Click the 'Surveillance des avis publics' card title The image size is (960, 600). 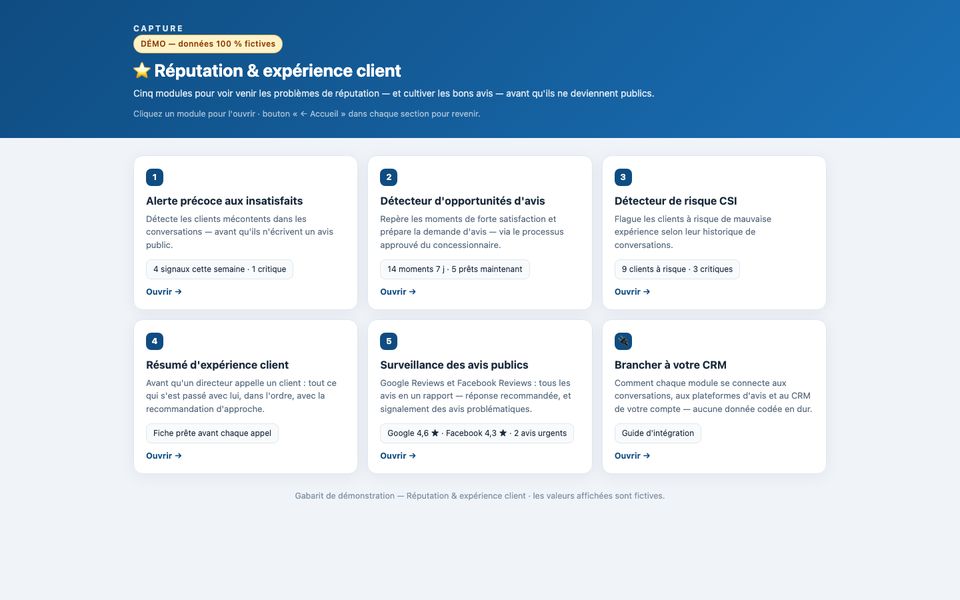[454, 365]
